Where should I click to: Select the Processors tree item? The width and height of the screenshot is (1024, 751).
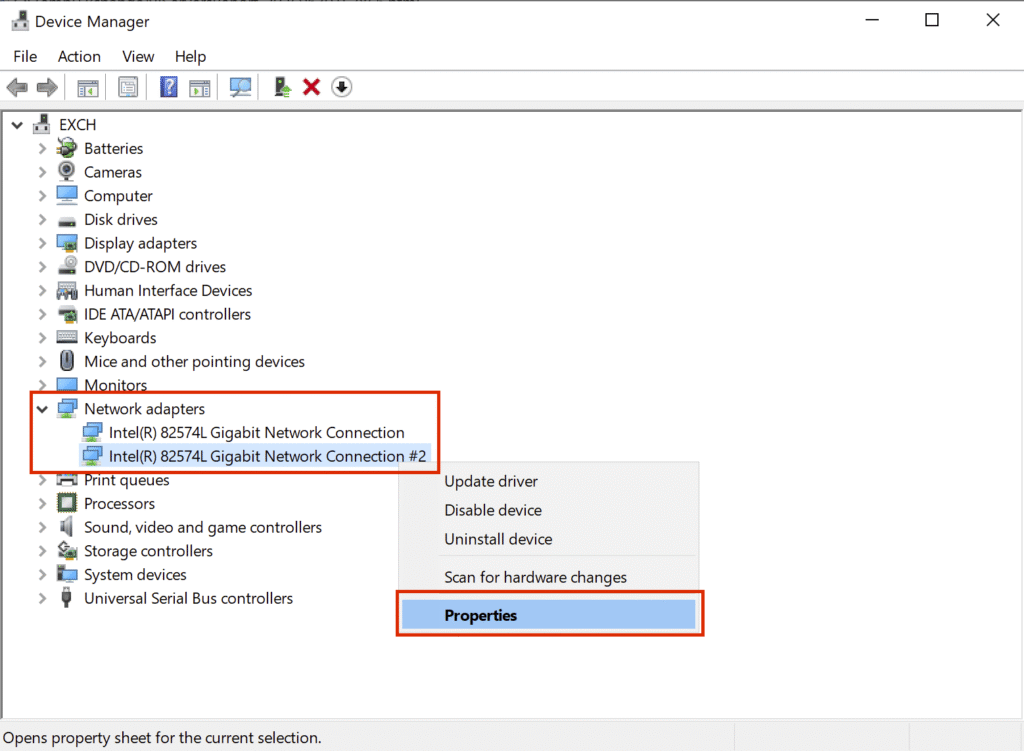click(119, 504)
